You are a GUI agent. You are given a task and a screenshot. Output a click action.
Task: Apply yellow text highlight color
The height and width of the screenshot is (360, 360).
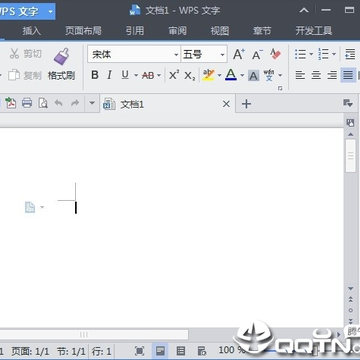(x=208, y=75)
